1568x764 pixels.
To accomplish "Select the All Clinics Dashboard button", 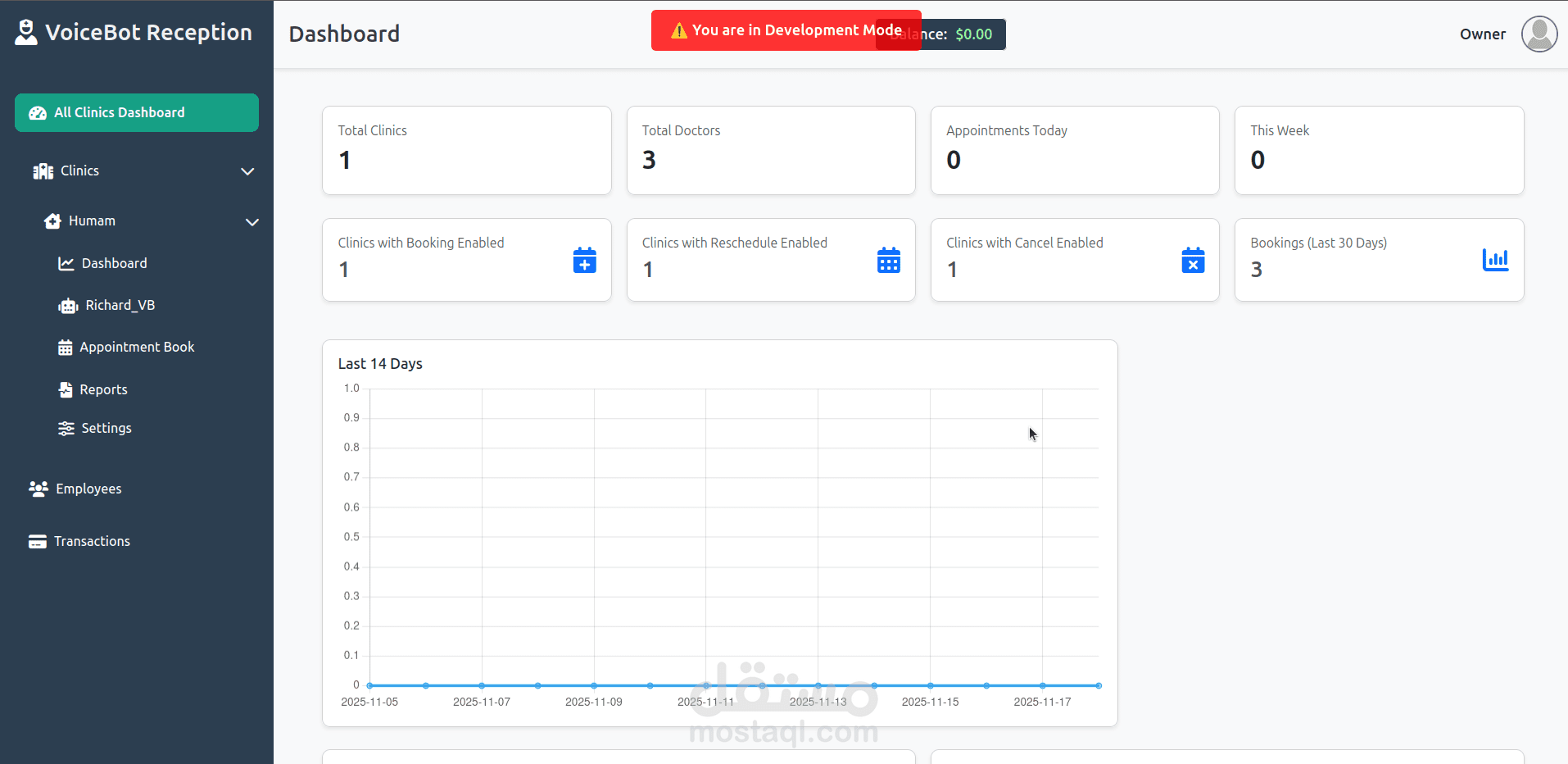I will (x=137, y=112).
